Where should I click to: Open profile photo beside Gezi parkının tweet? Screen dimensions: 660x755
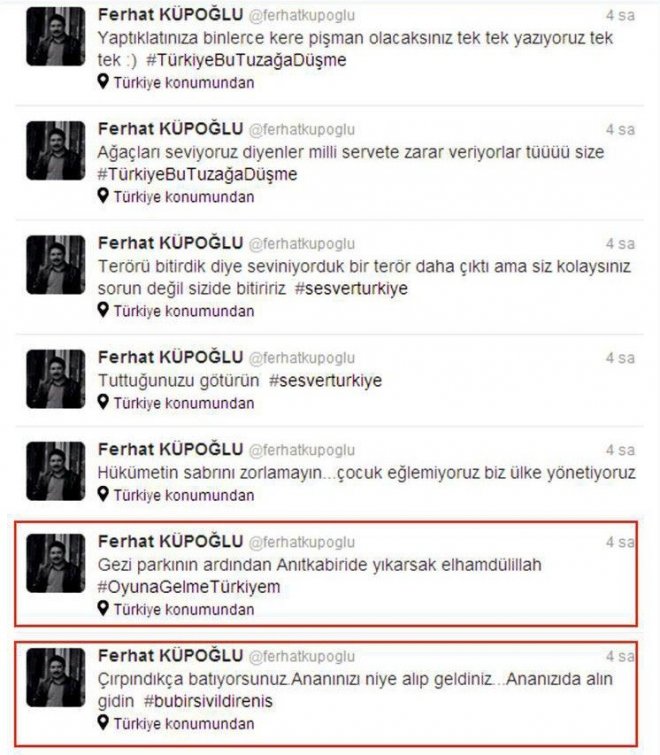(55, 563)
